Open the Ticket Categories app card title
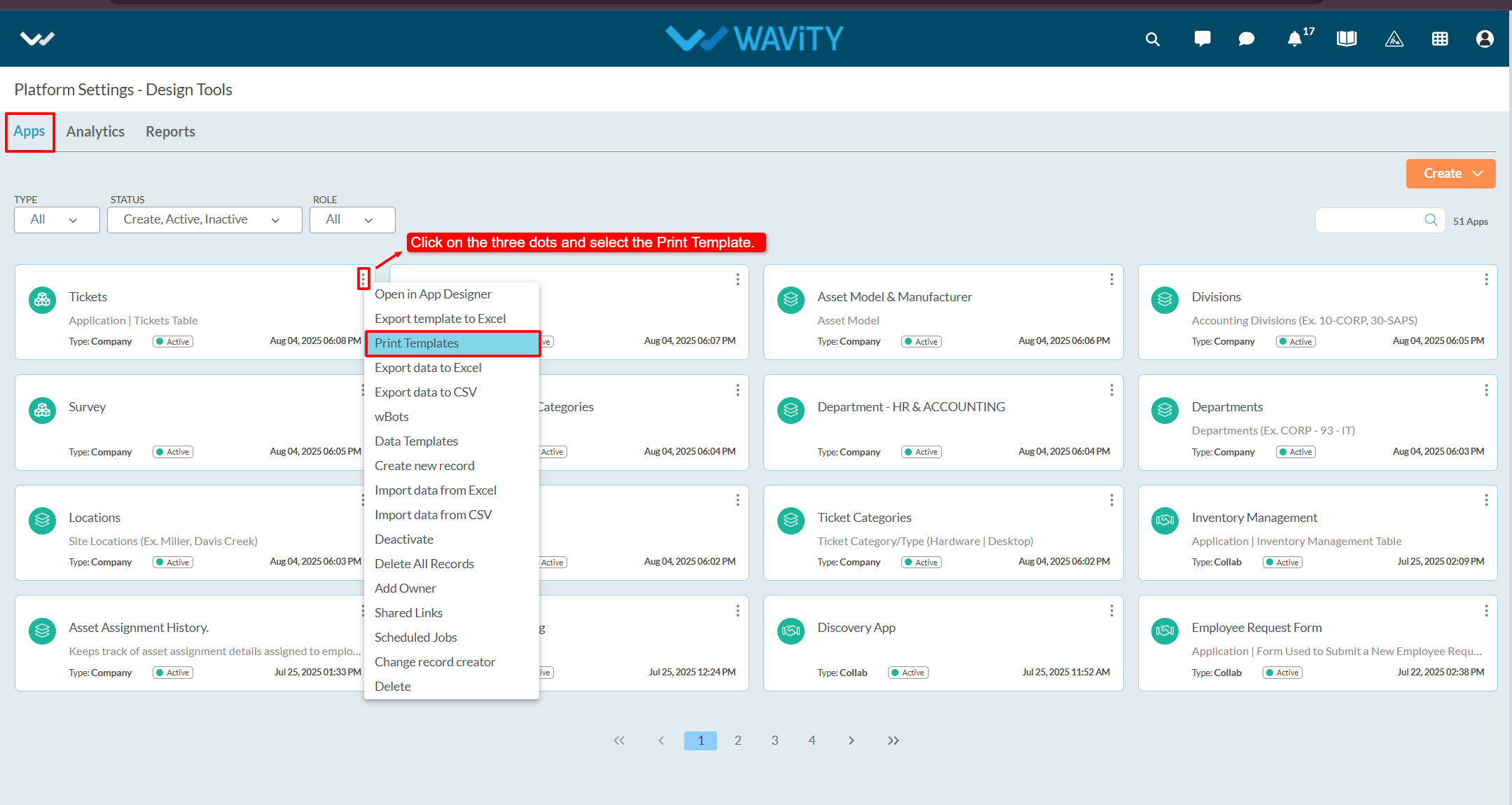Image resolution: width=1512 pixels, height=805 pixels. click(x=864, y=518)
